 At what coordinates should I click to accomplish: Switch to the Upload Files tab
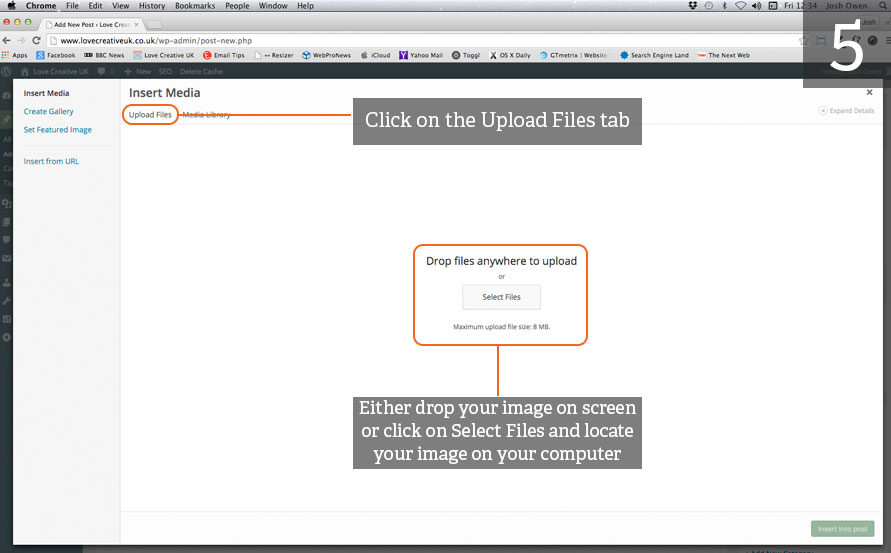click(x=150, y=115)
